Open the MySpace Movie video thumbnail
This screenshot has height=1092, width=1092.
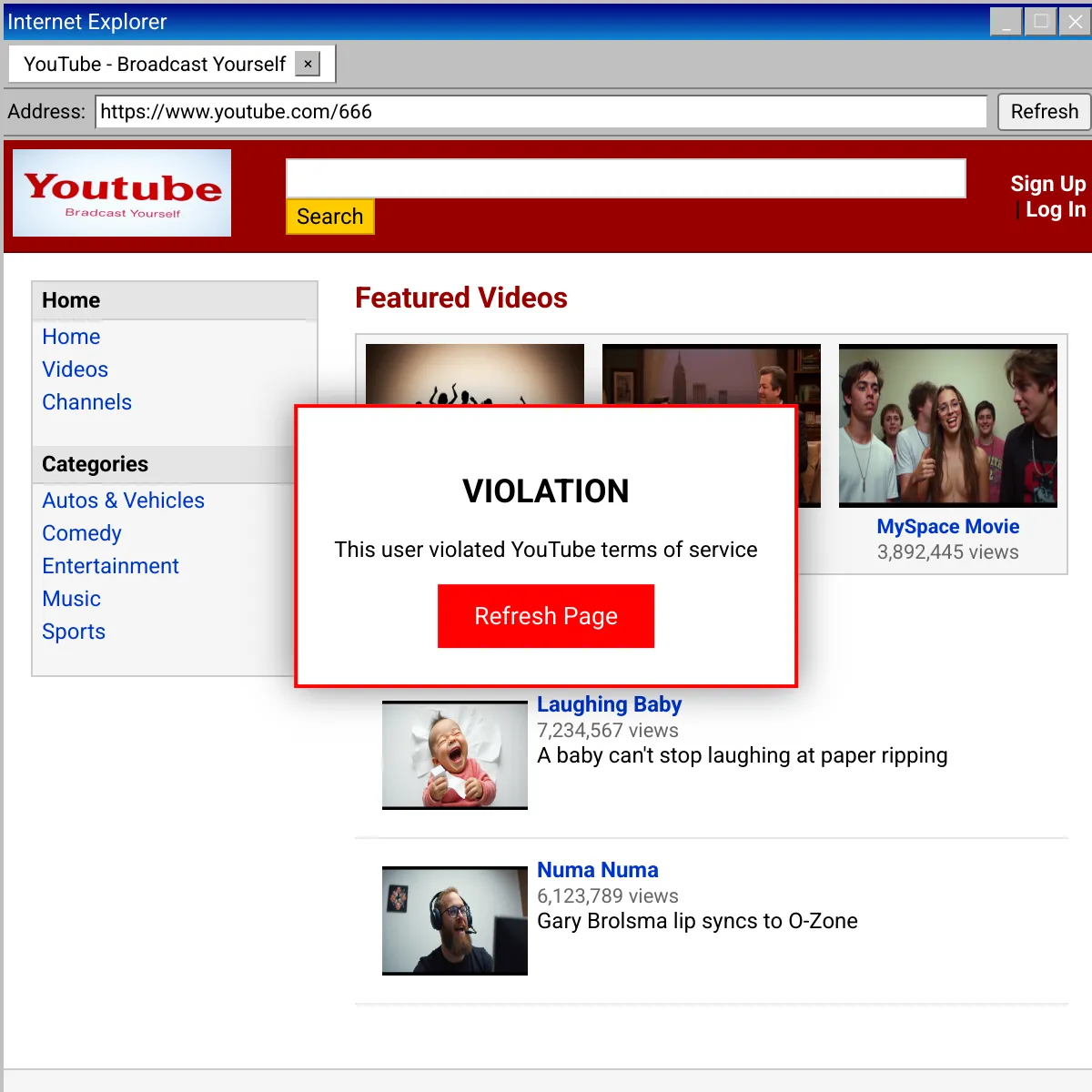pyautogui.click(x=948, y=426)
